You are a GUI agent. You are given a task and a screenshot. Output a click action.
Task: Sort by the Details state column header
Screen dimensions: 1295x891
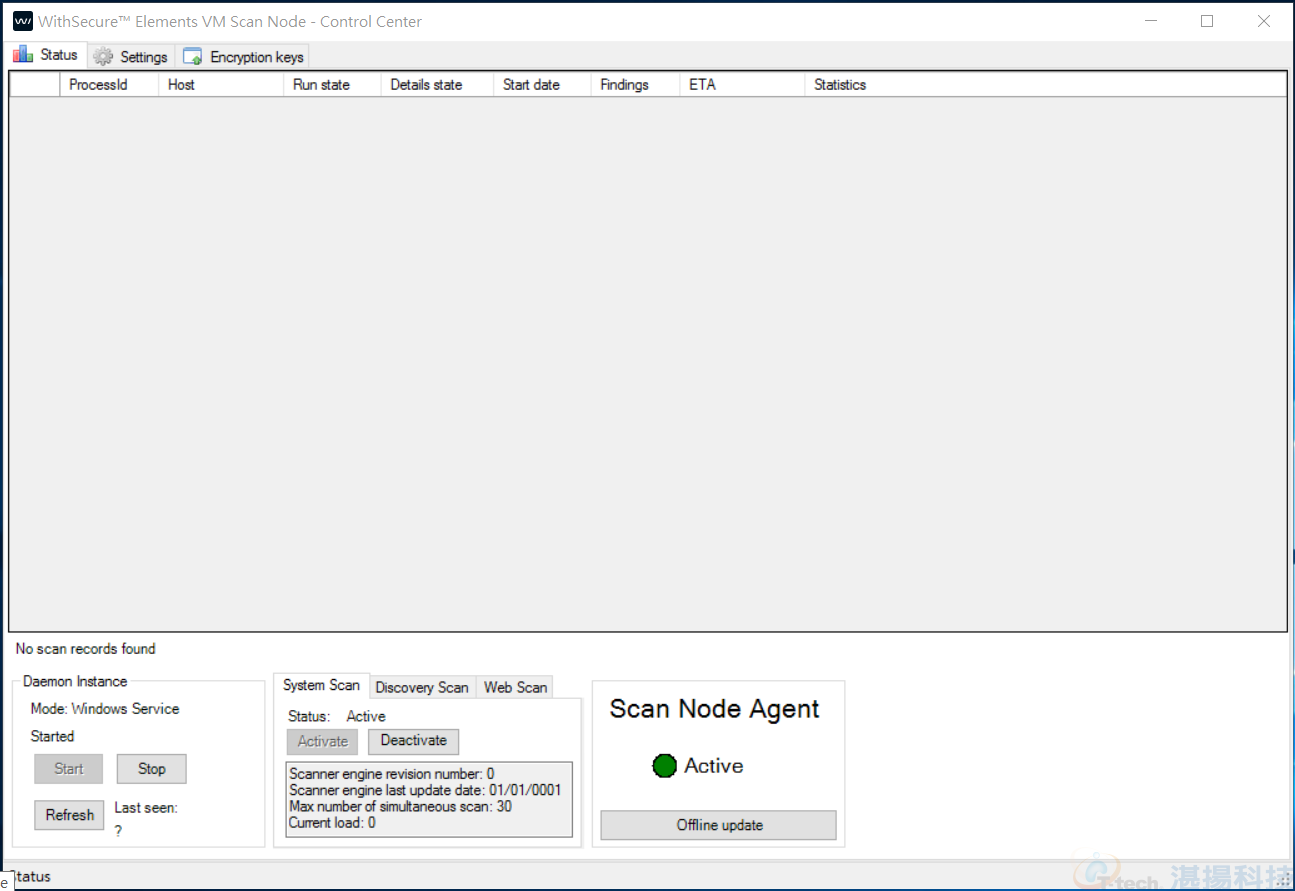tap(438, 85)
